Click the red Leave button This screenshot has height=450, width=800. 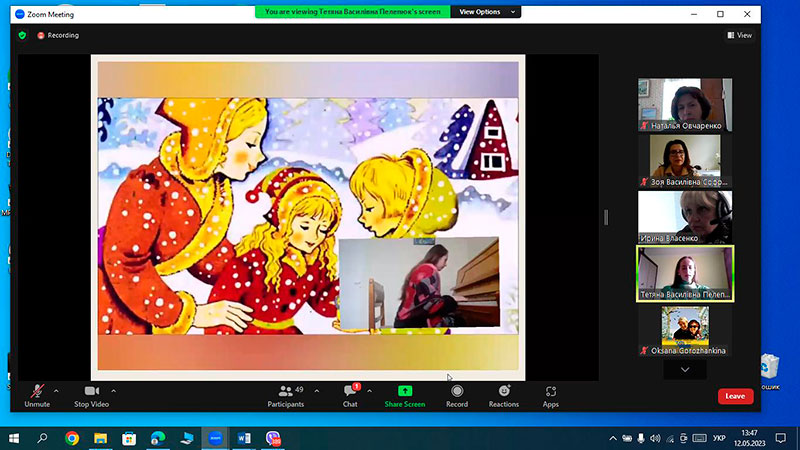pos(735,396)
